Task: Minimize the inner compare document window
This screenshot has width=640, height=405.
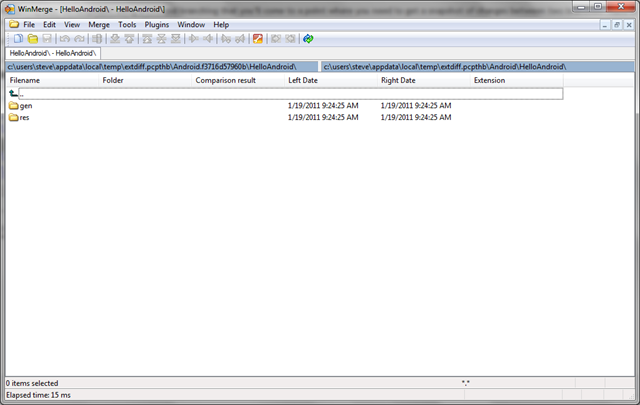Action: point(604,25)
